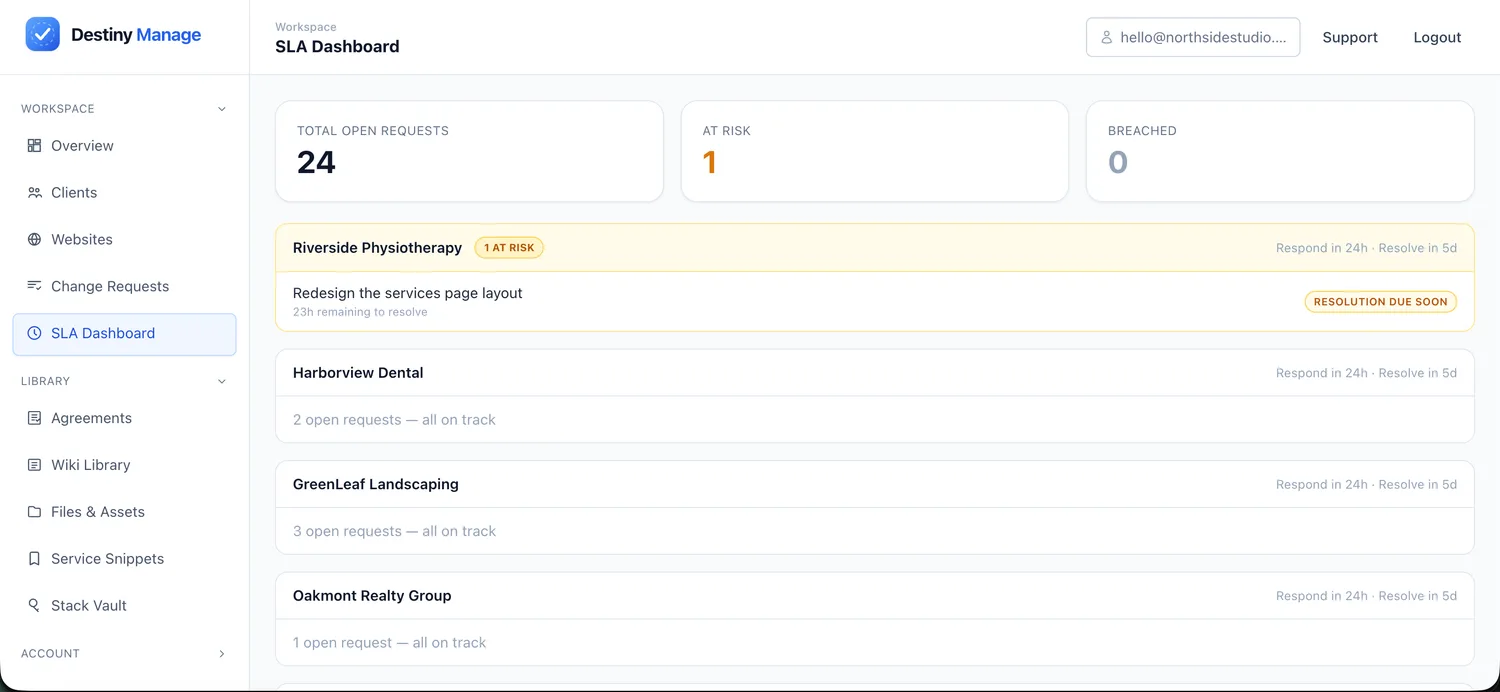Click the GreenLeaf Landscaping client name
Image resolution: width=1500 pixels, height=692 pixels.
pos(376,484)
